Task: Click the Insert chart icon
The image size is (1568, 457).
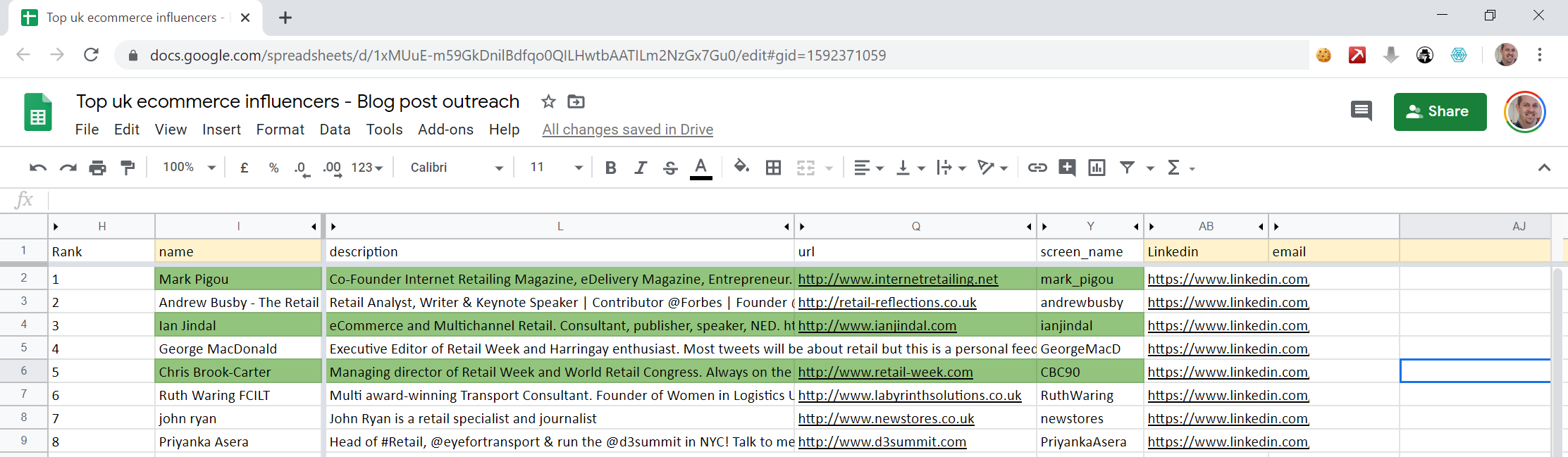Action: pyautogui.click(x=1097, y=168)
